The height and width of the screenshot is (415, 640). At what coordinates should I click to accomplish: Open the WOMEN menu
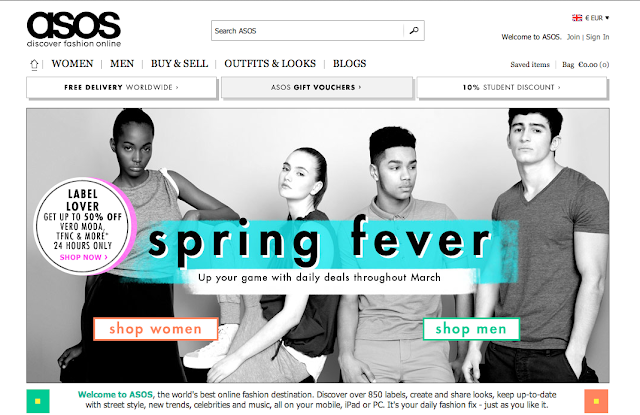72,64
